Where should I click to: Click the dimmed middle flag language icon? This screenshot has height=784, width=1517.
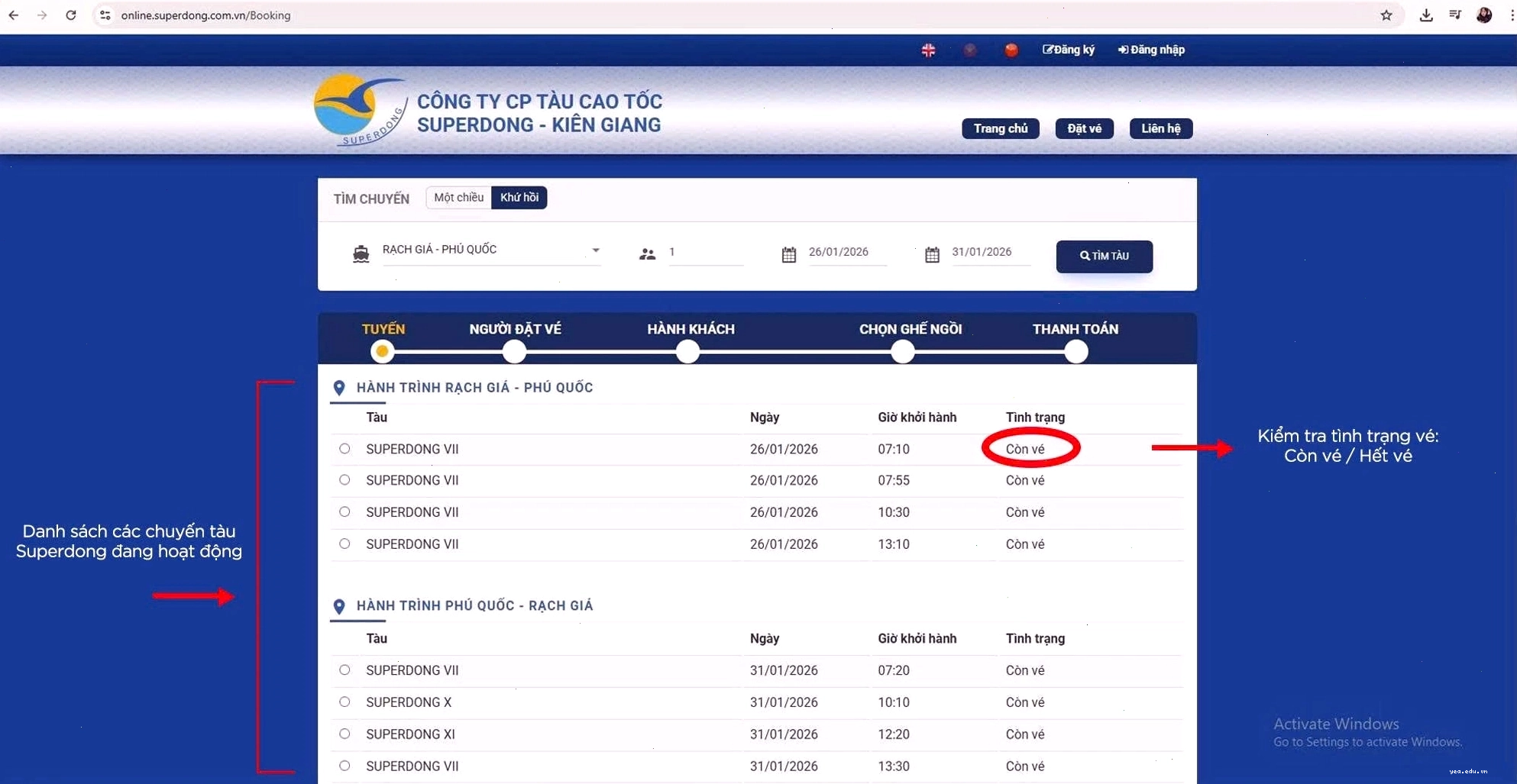[x=970, y=50]
